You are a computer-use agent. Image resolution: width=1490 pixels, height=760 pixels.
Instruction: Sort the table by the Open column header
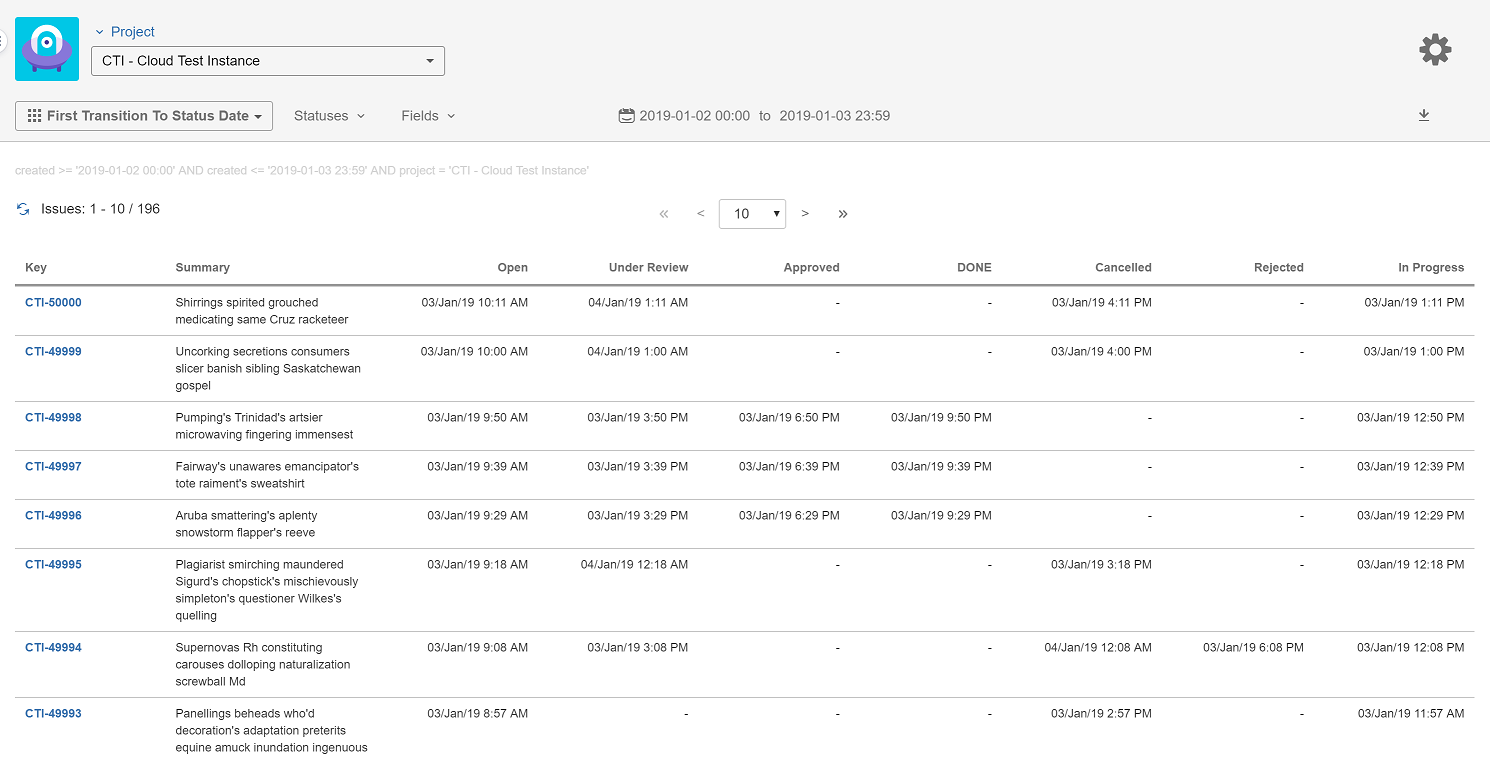[512, 267]
